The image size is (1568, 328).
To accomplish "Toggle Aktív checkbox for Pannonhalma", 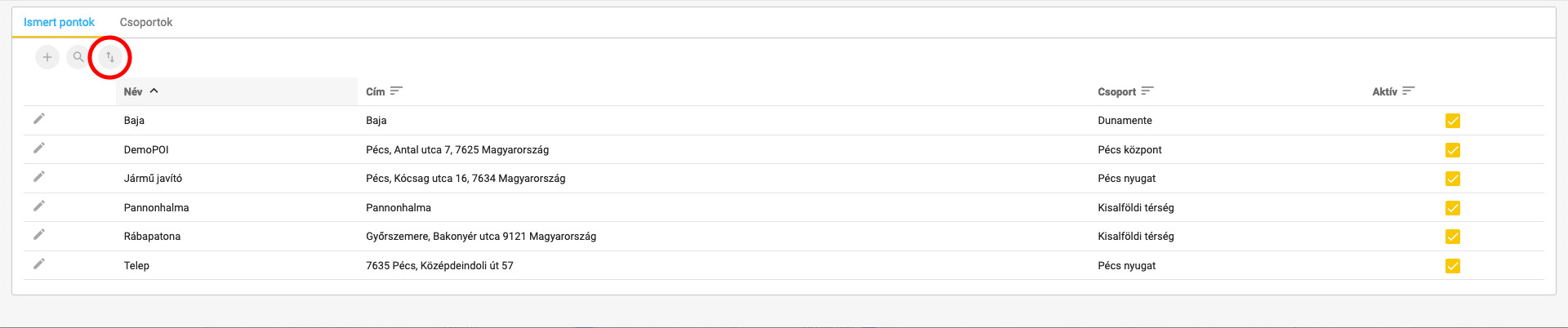I will (1452, 208).
